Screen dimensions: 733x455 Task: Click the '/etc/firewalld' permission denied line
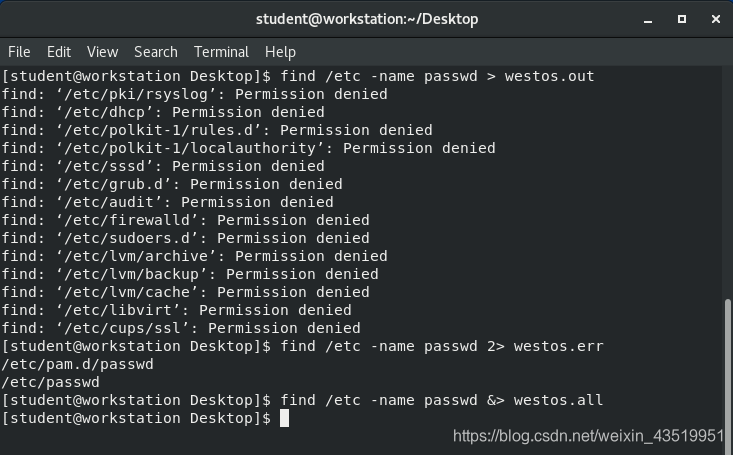(185, 220)
